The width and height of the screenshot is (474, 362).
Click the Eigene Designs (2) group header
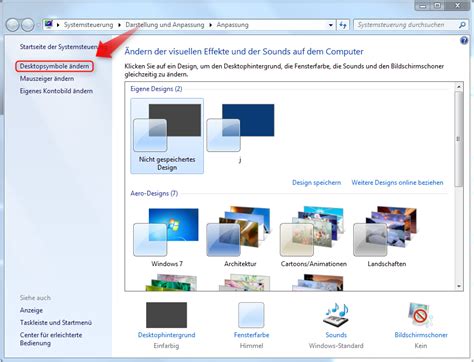click(156, 89)
